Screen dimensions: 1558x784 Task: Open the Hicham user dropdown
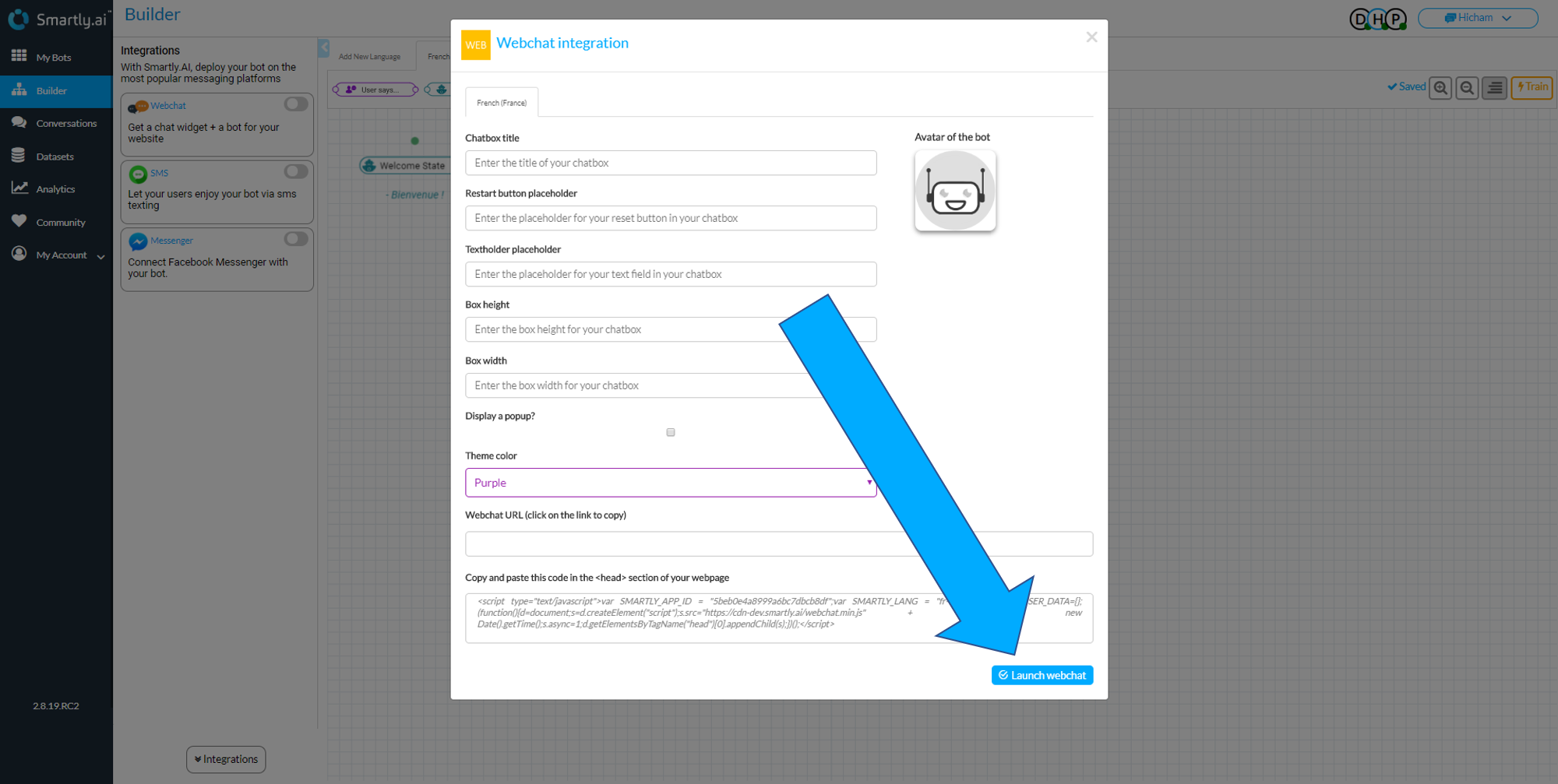pyautogui.click(x=1478, y=18)
